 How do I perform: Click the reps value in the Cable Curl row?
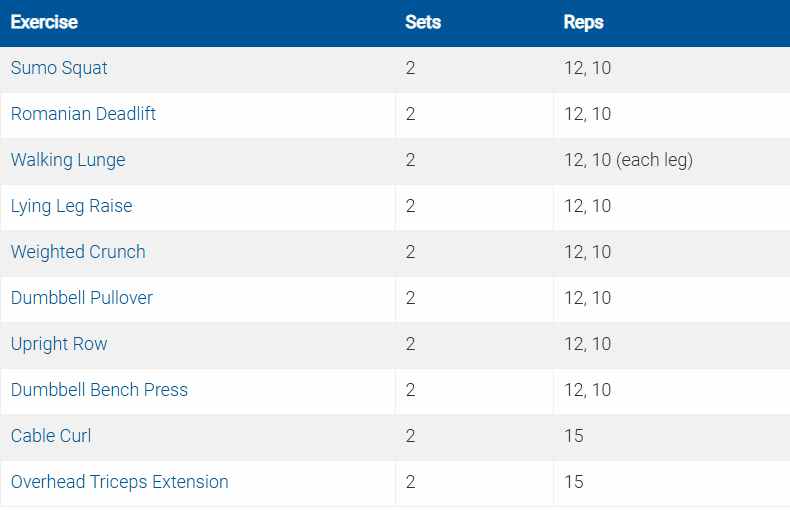click(x=574, y=437)
